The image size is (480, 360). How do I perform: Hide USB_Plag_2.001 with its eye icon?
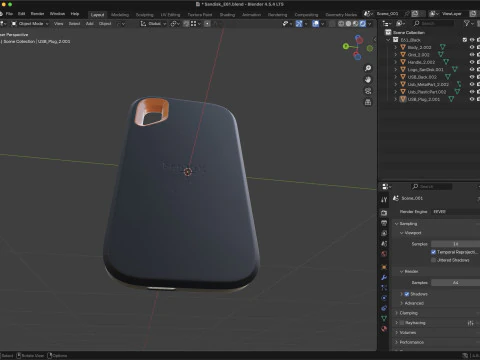pyautogui.click(x=472, y=99)
